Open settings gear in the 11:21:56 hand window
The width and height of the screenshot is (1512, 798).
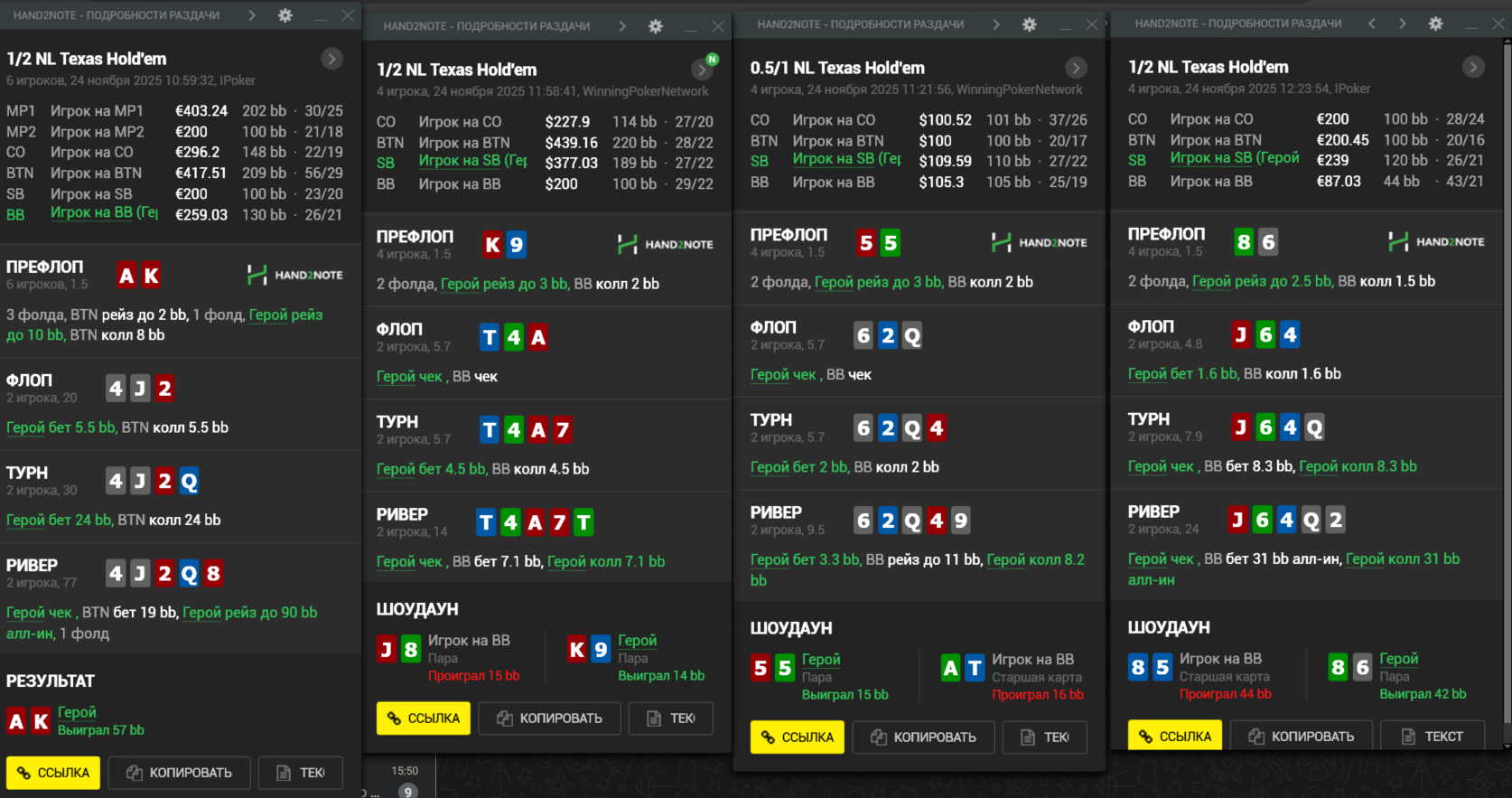click(x=1030, y=24)
